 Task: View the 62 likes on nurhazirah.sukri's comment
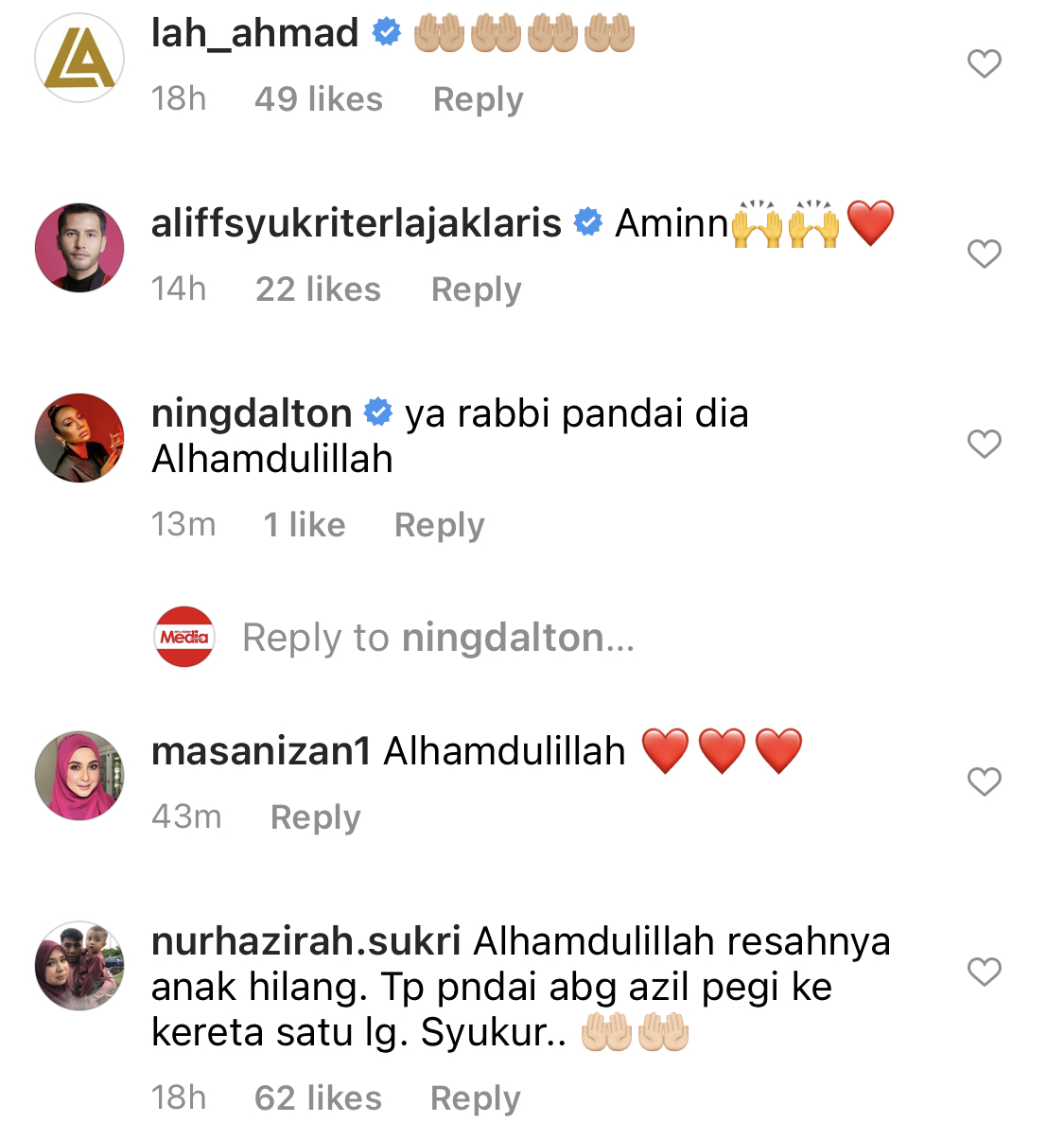tap(318, 1098)
